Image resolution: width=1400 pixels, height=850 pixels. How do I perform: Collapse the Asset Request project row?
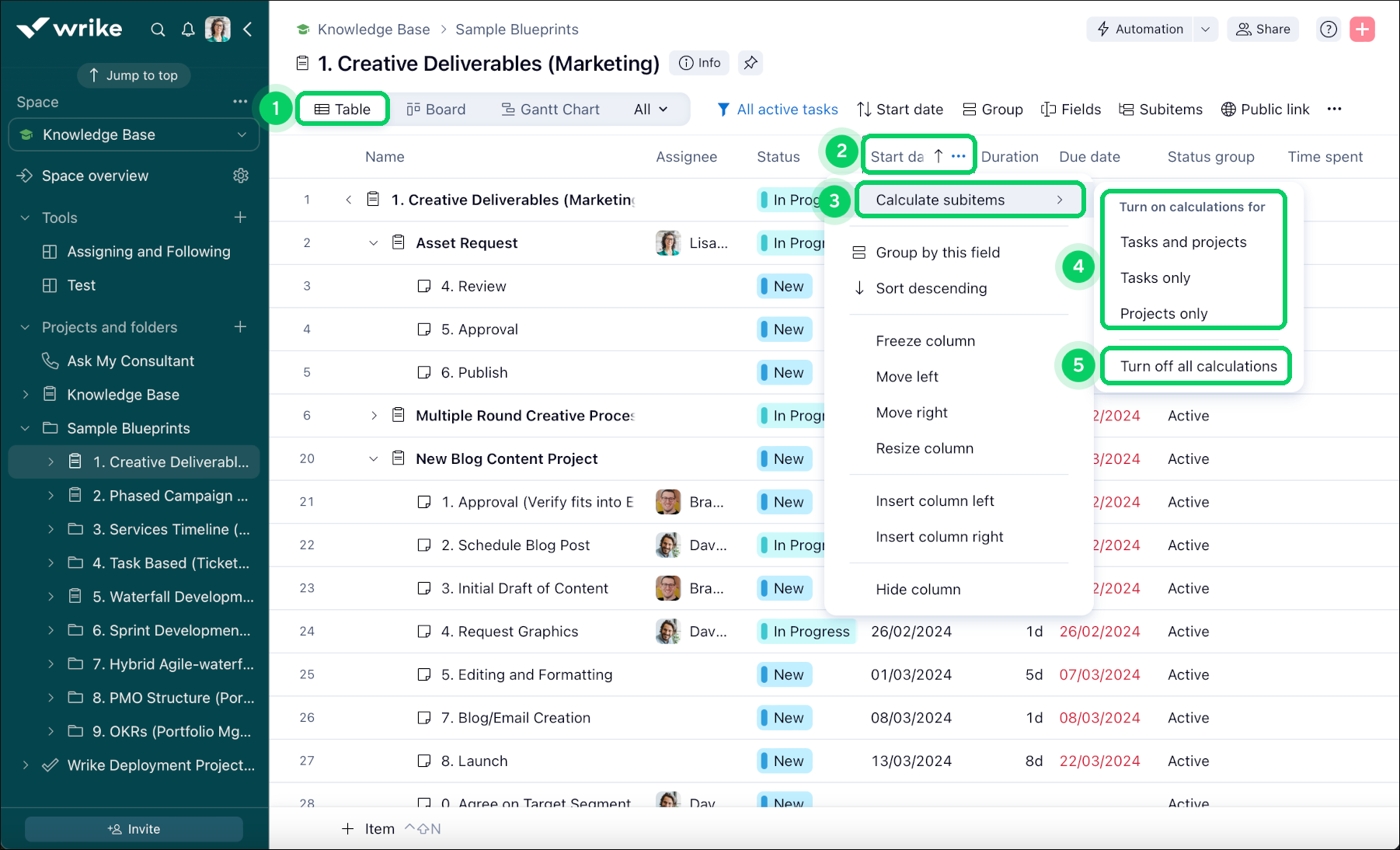click(x=374, y=242)
